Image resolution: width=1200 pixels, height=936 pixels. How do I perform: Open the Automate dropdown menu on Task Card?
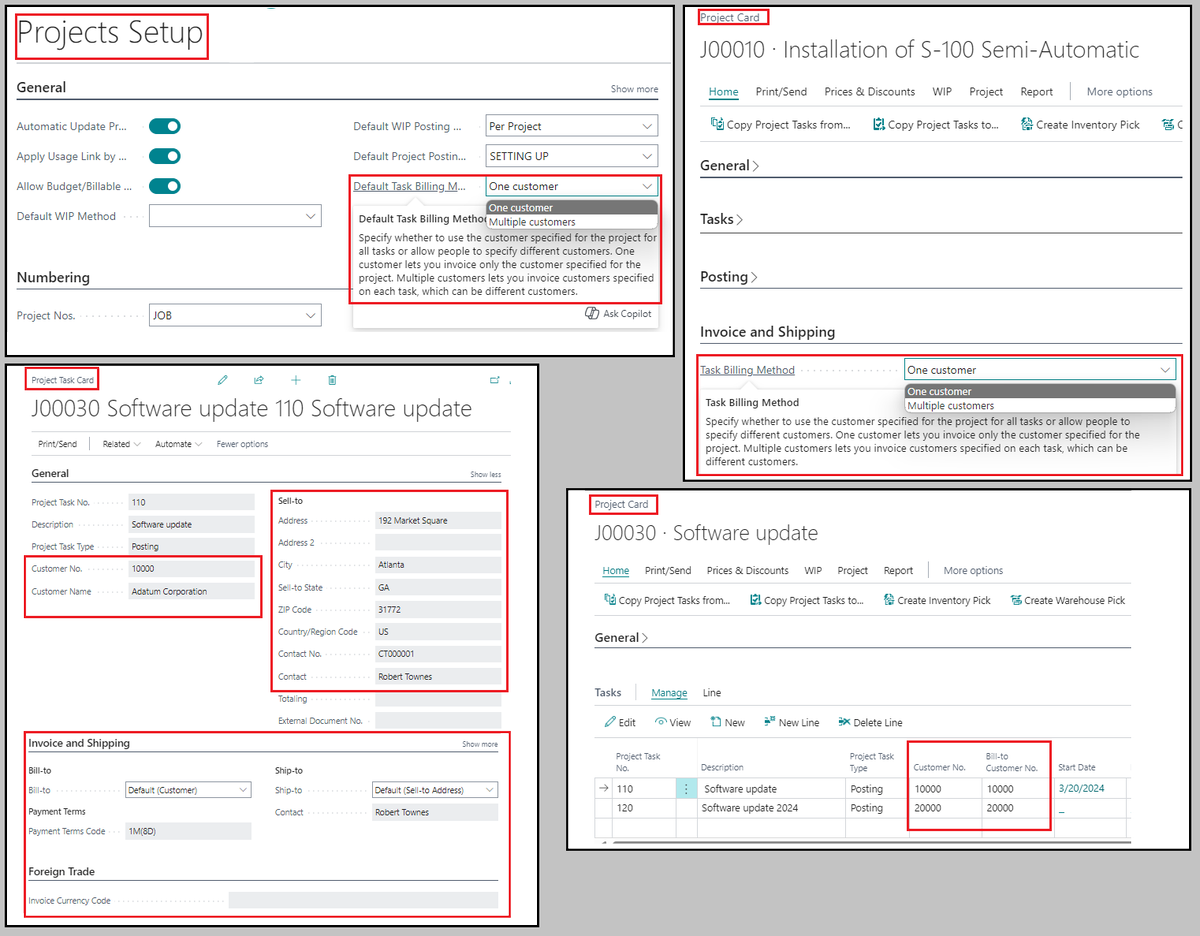178,444
